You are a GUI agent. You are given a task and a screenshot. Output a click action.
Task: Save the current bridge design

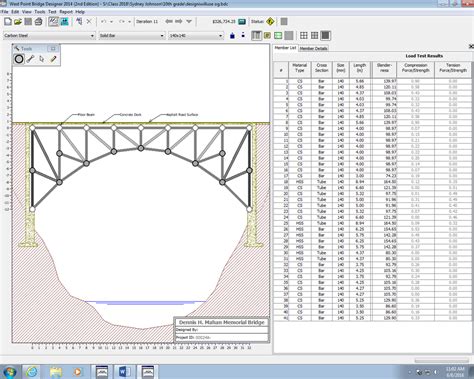[x=28, y=22]
